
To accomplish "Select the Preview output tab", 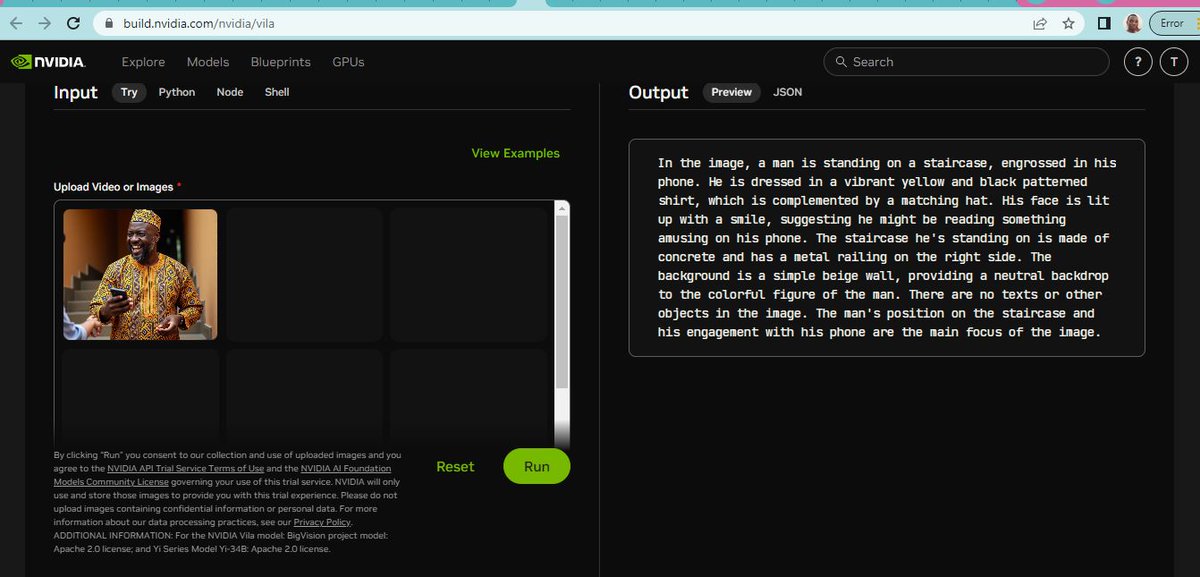I will click(x=731, y=92).
